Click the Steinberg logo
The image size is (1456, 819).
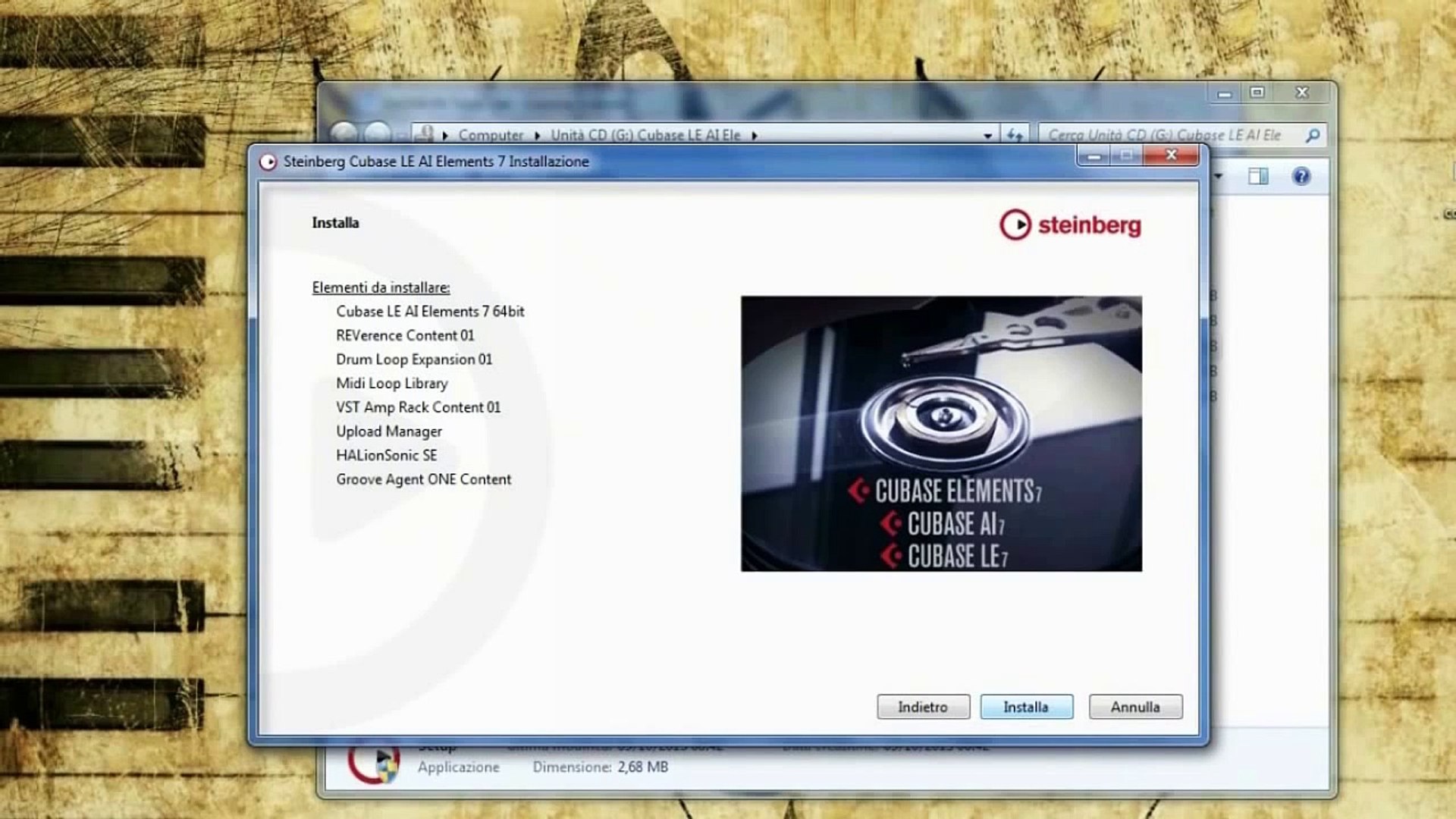click(x=1070, y=224)
